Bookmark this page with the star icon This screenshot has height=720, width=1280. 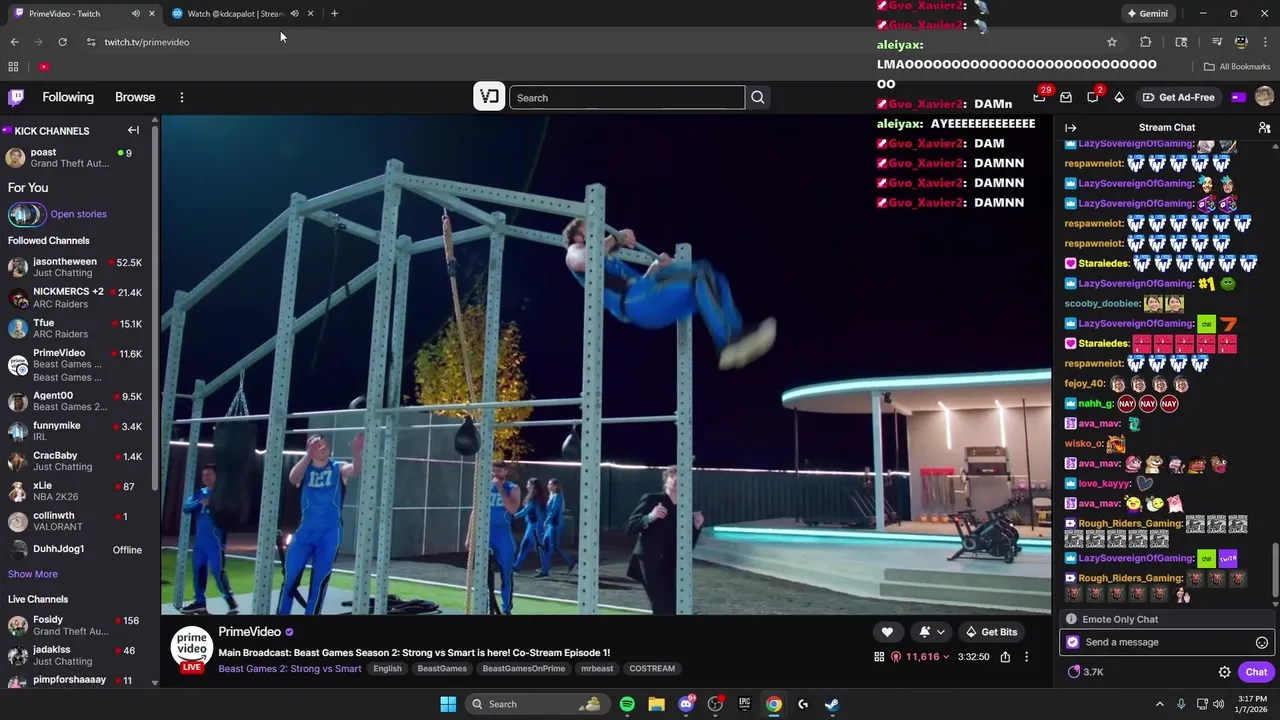tap(1111, 42)
